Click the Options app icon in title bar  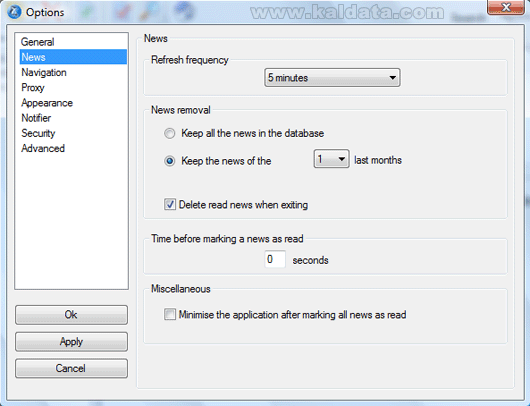pos(14,12)
